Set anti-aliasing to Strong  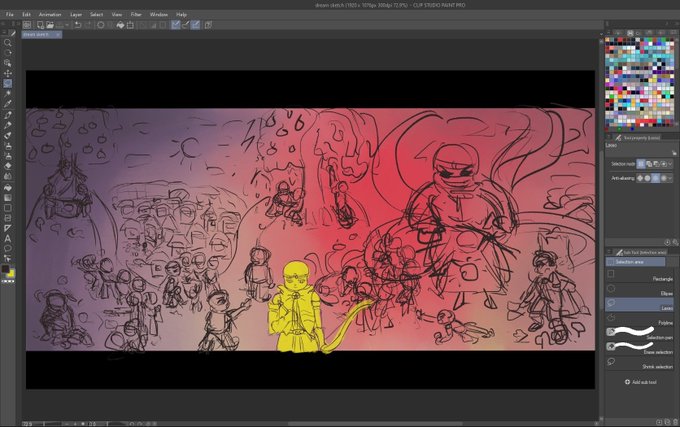[663, 178]
